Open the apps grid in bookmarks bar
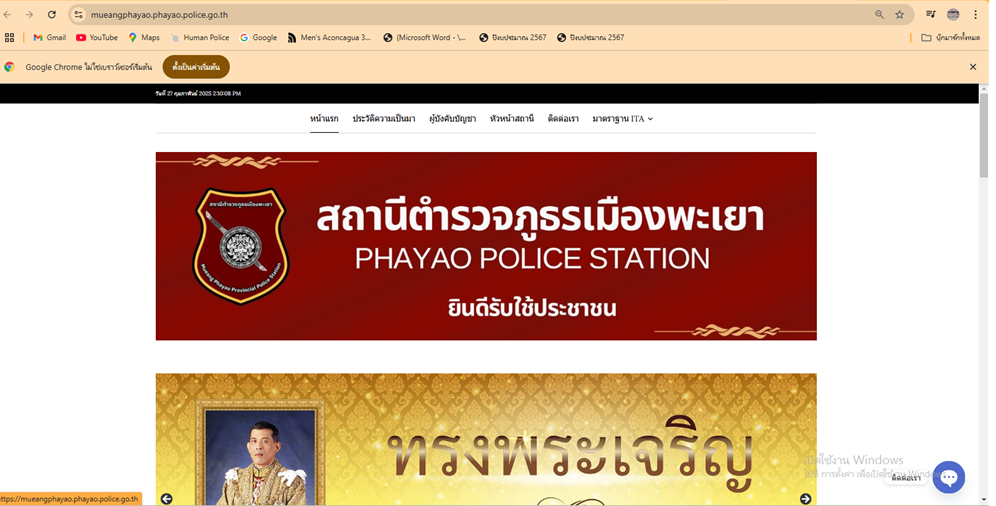 click(10, 37)
